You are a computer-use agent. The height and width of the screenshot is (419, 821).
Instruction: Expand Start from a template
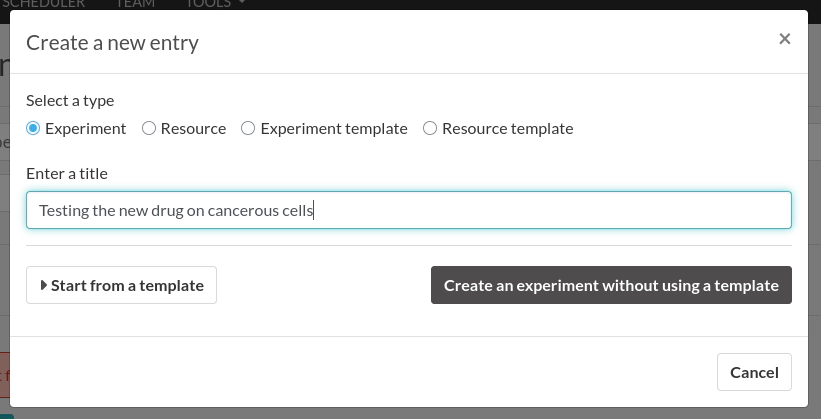click(121, 285)
